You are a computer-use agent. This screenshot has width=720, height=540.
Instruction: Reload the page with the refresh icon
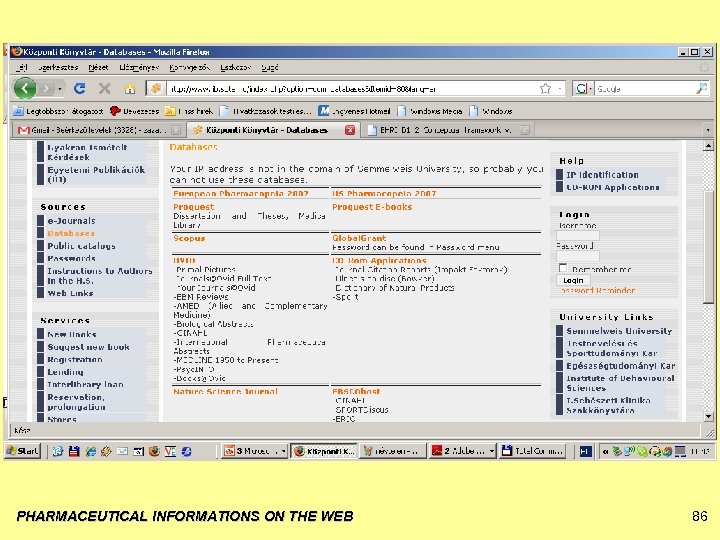click(79, 88)
